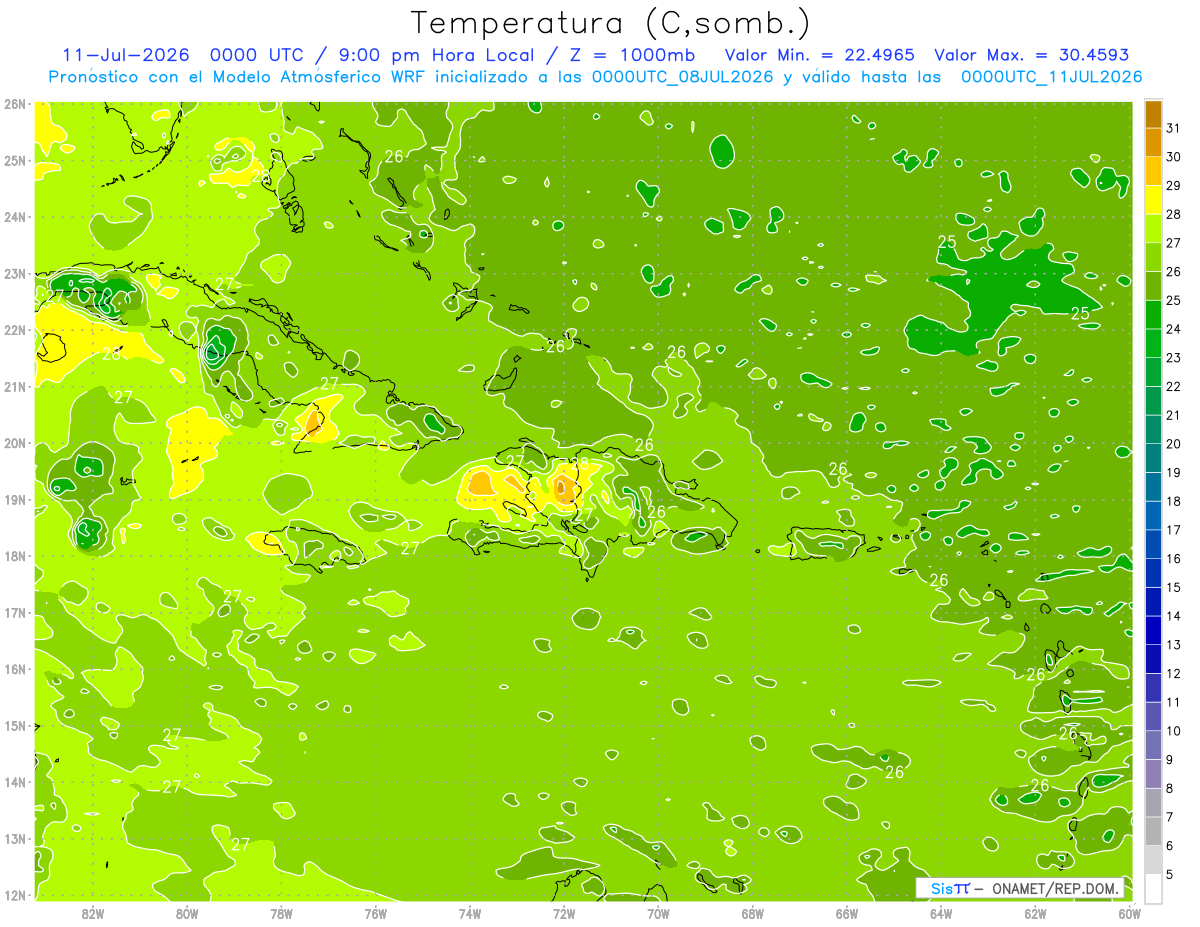Screen dimensions: 1200x927
Task: Click the 16N latitude axis label
Action: 15,669
